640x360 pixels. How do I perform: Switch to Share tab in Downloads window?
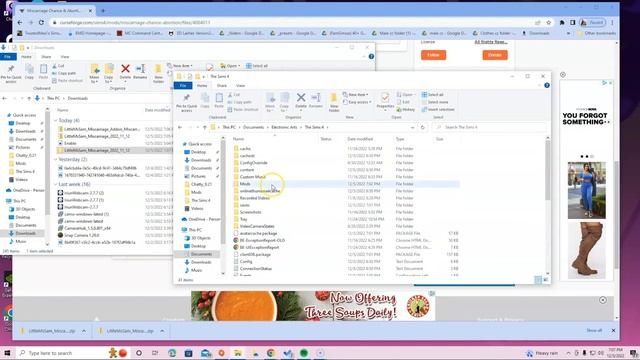point(46,57)
